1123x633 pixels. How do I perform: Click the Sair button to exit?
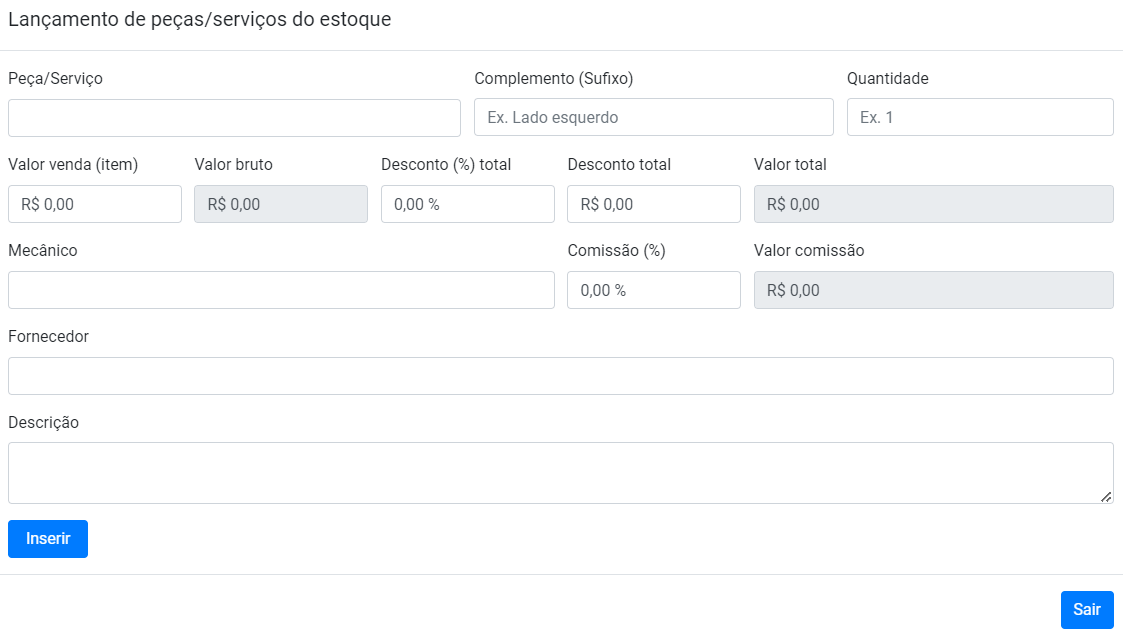(1086, 610)
